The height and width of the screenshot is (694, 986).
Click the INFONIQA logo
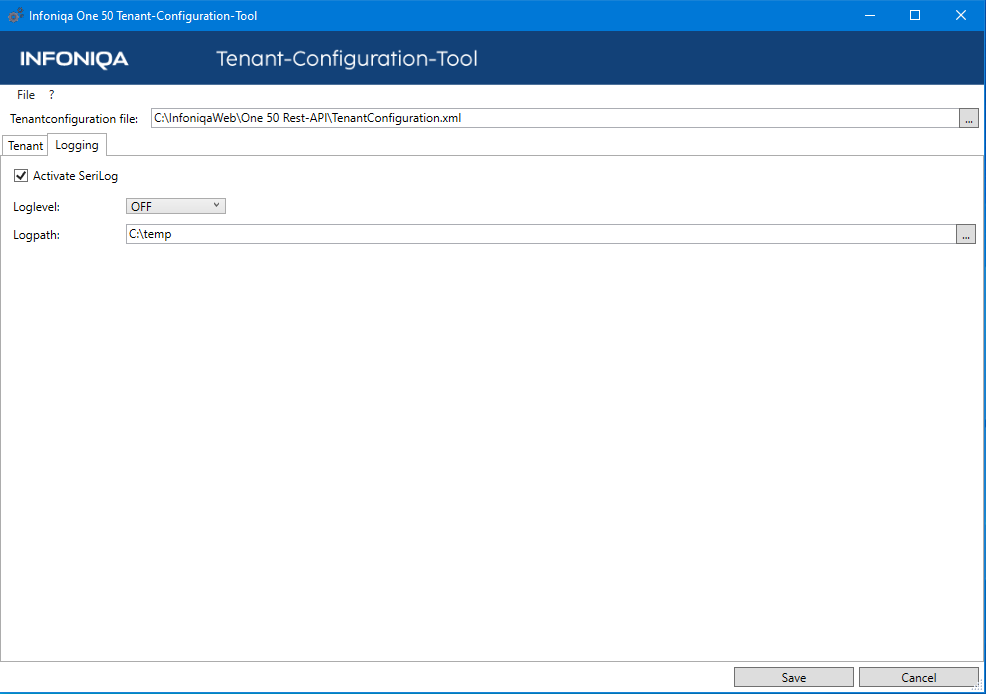click(x=74, y=59)
